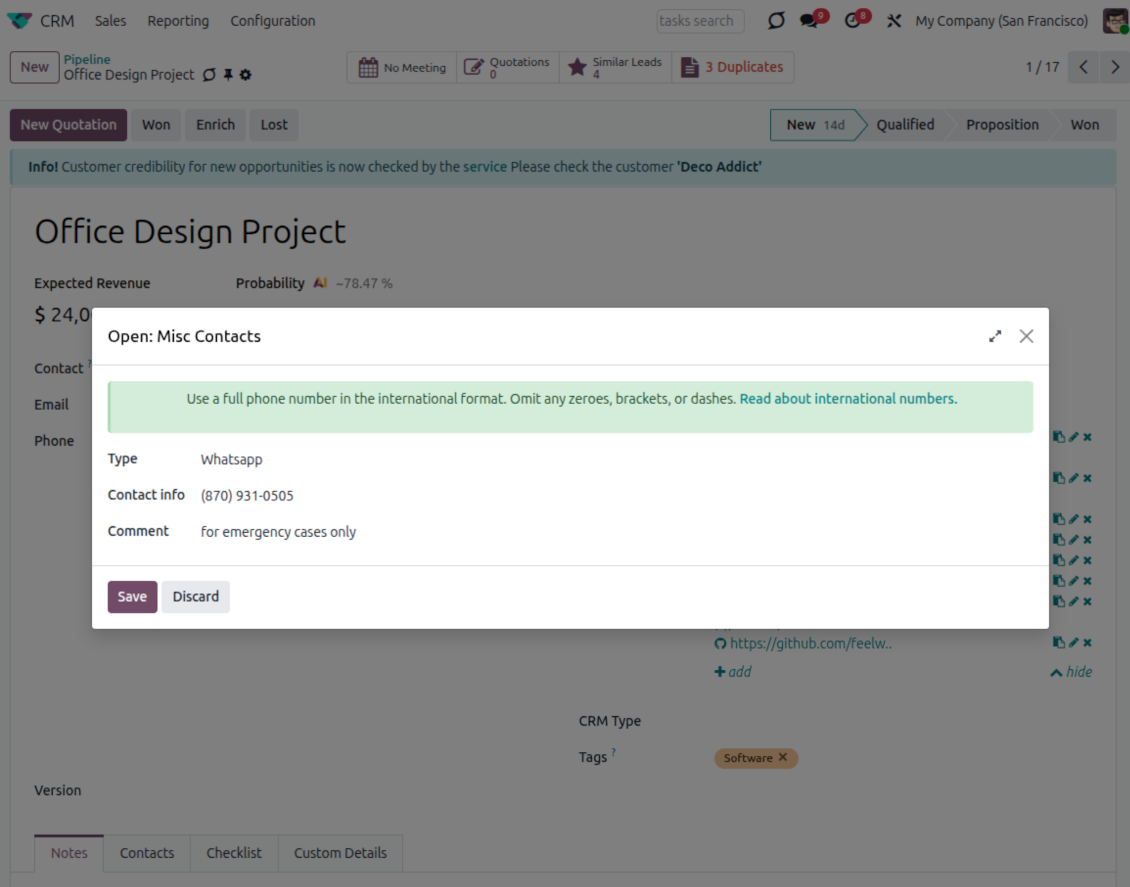
Task: Open the activities clock icon
Action: click(853, 21)
